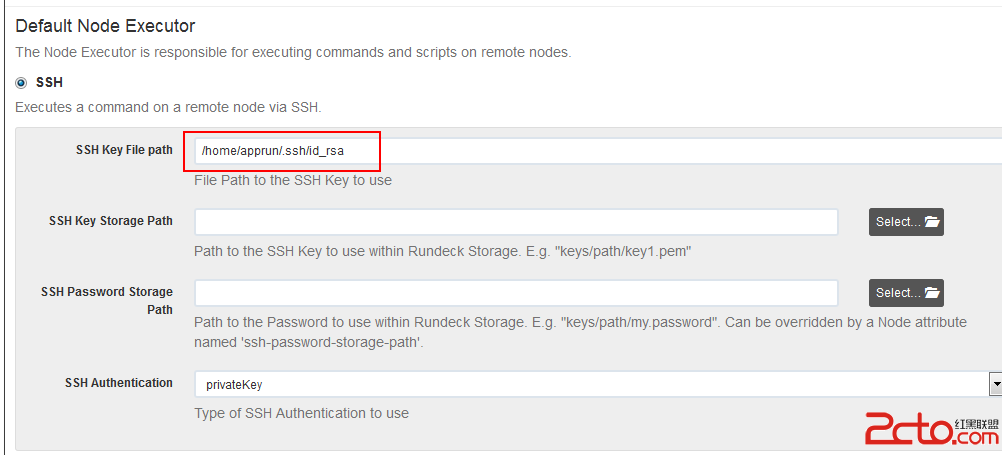
Task: Click the SSH Authentication label
Action: [x=119, y=383]
